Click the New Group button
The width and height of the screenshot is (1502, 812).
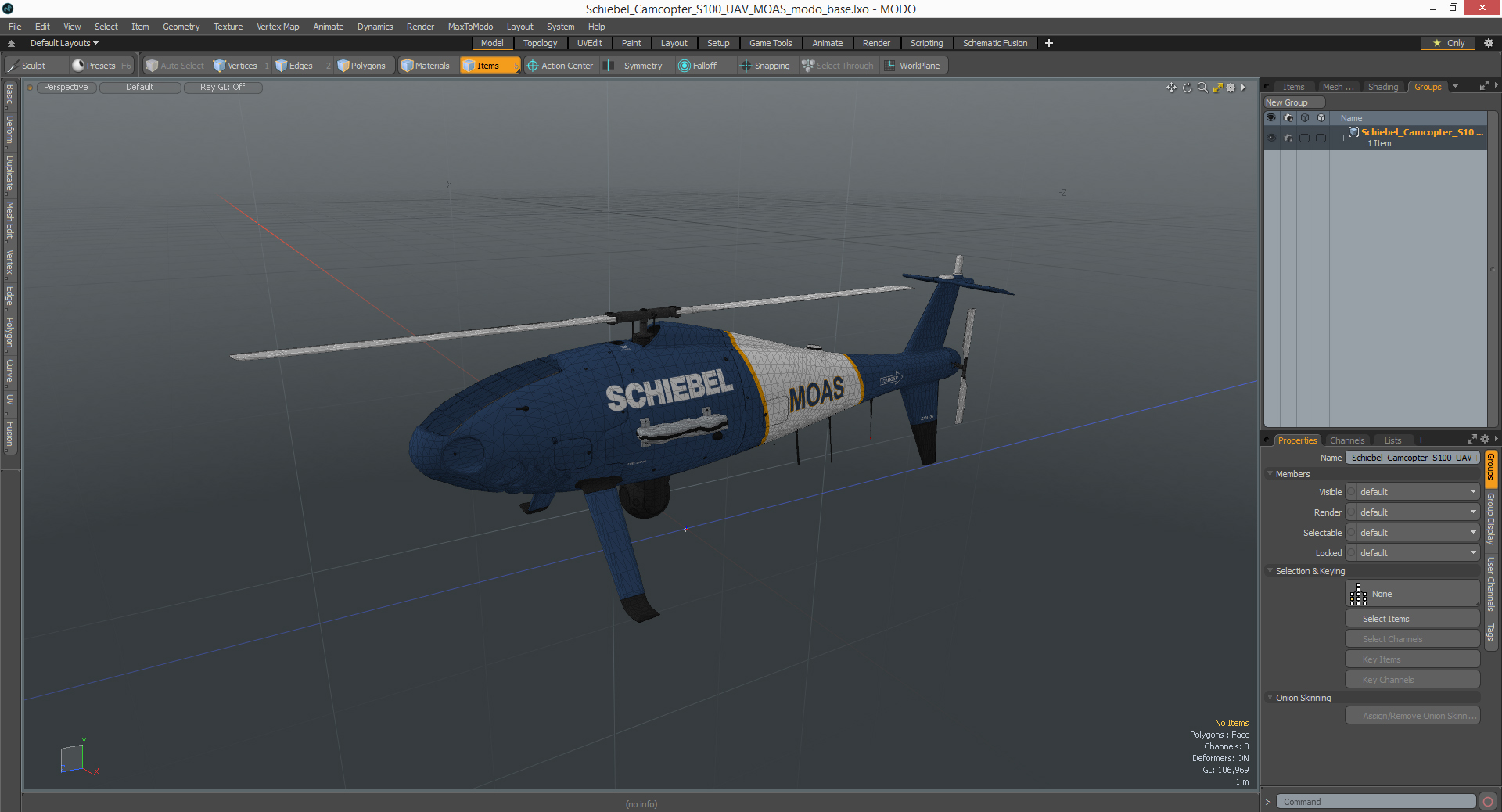click(x=1294, y=102)
